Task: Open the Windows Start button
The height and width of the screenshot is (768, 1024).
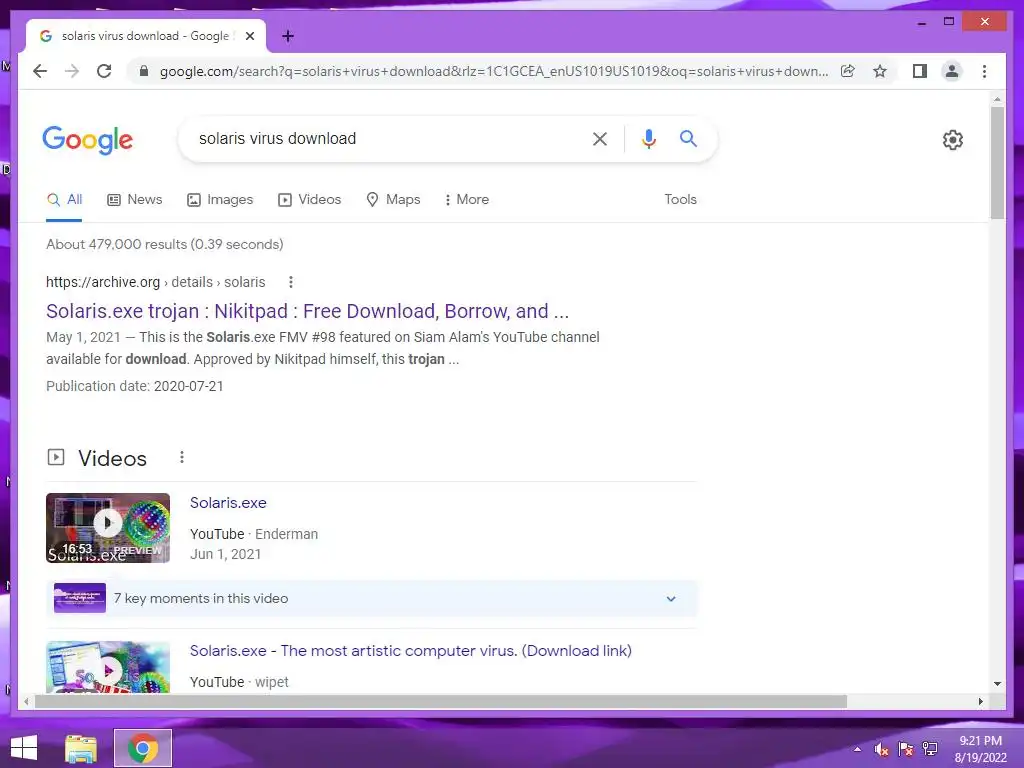Action: tap(24, 748)
